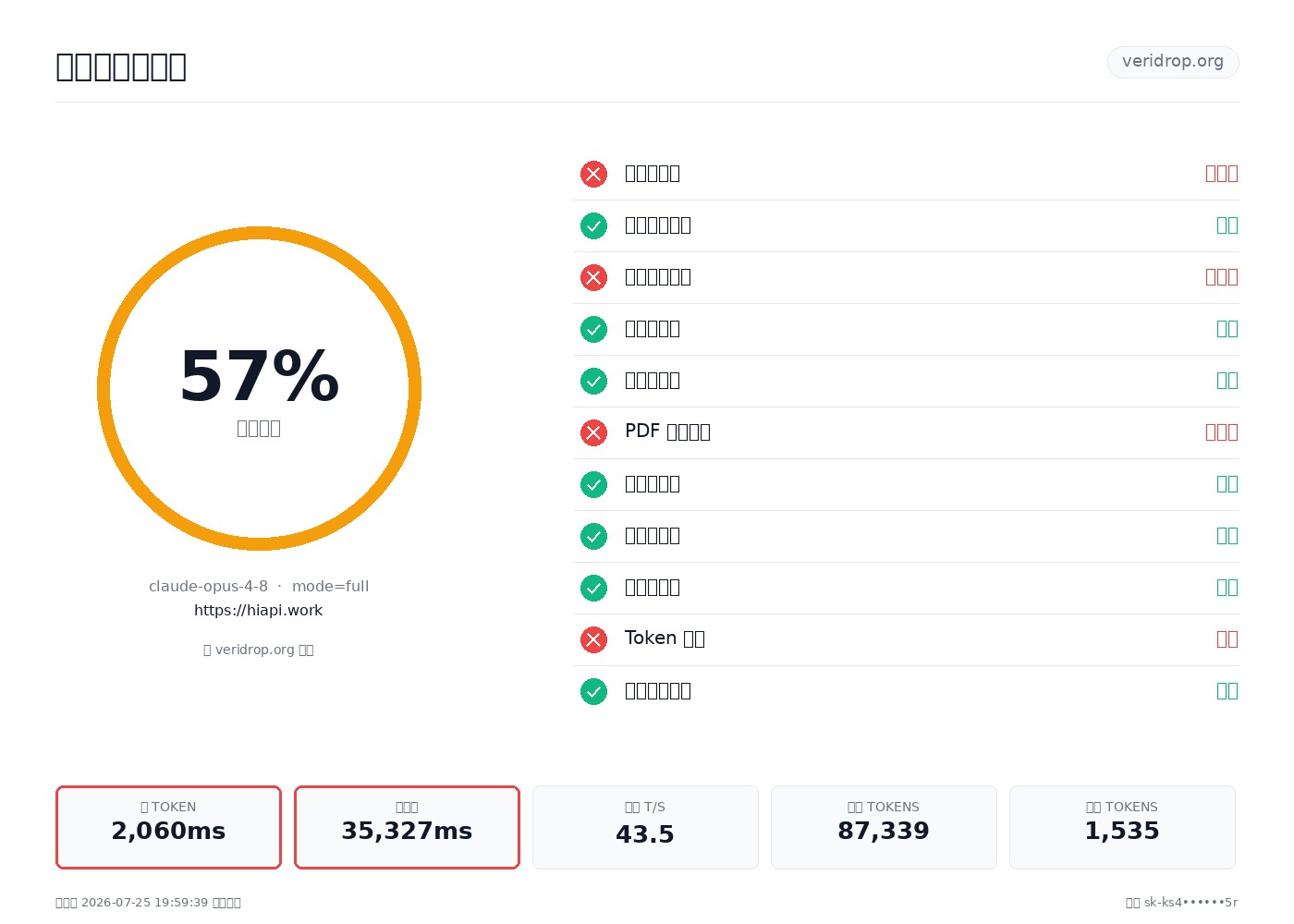Select the 43.5 T/S stat card

(645, 827)
